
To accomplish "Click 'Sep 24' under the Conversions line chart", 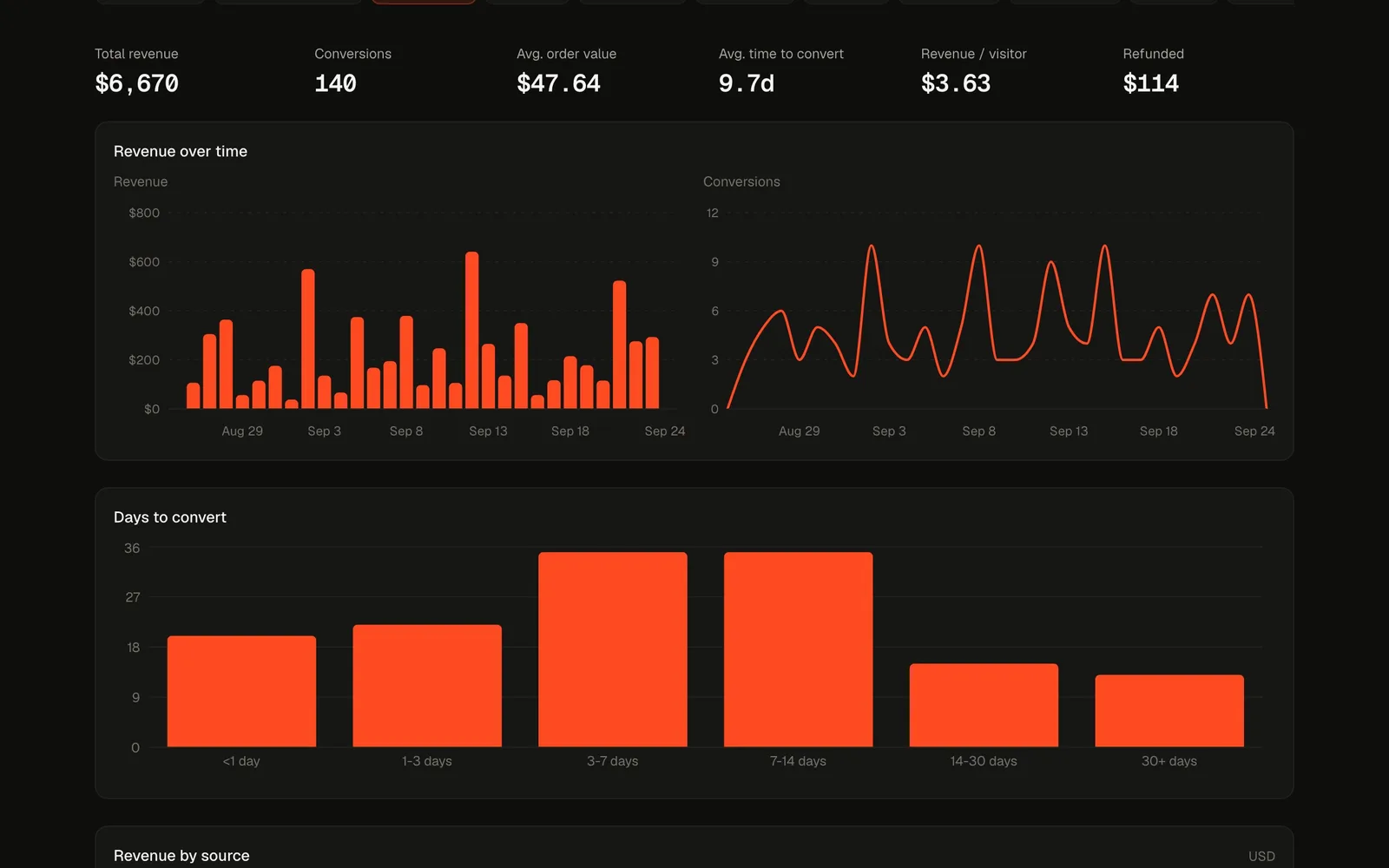I will coord(1254,431).
